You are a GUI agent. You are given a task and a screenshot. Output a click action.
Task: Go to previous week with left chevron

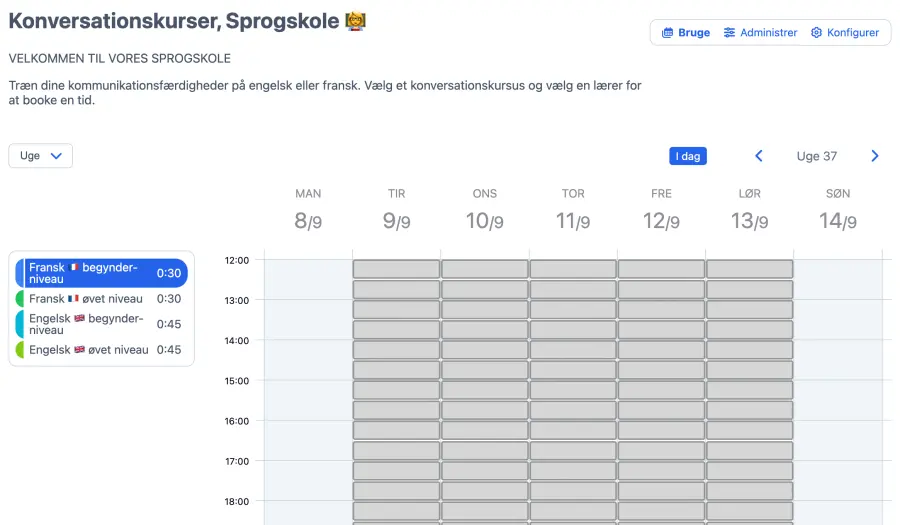(x=758, y=156)
